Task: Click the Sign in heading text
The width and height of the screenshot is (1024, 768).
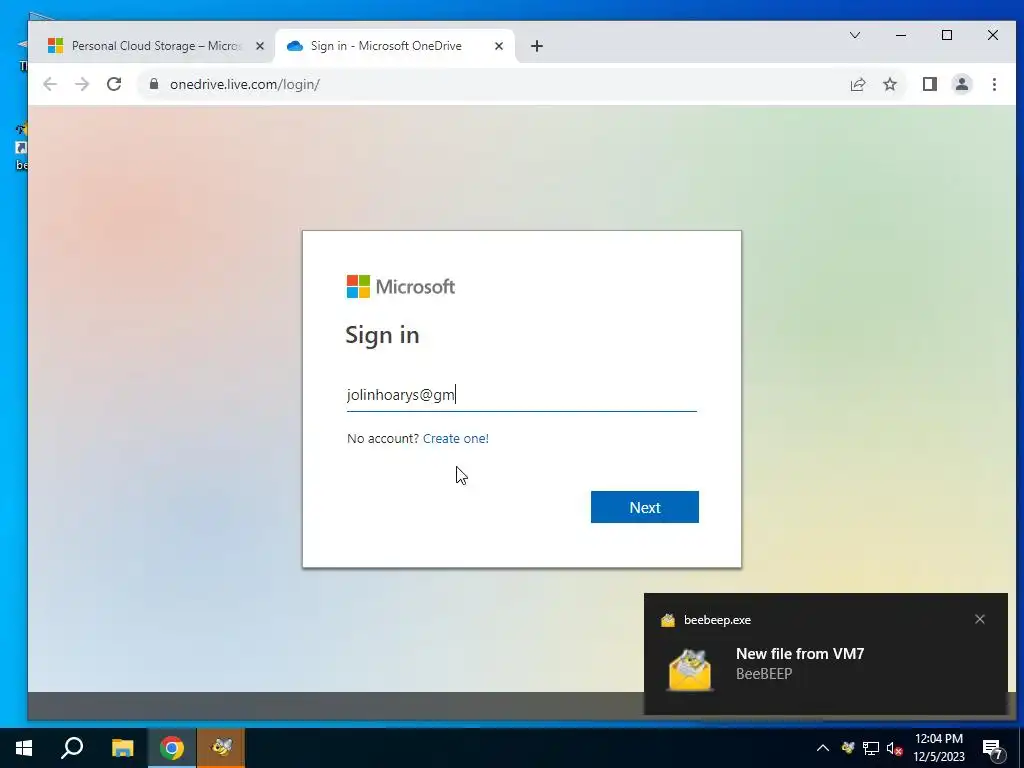Action: 382,335
